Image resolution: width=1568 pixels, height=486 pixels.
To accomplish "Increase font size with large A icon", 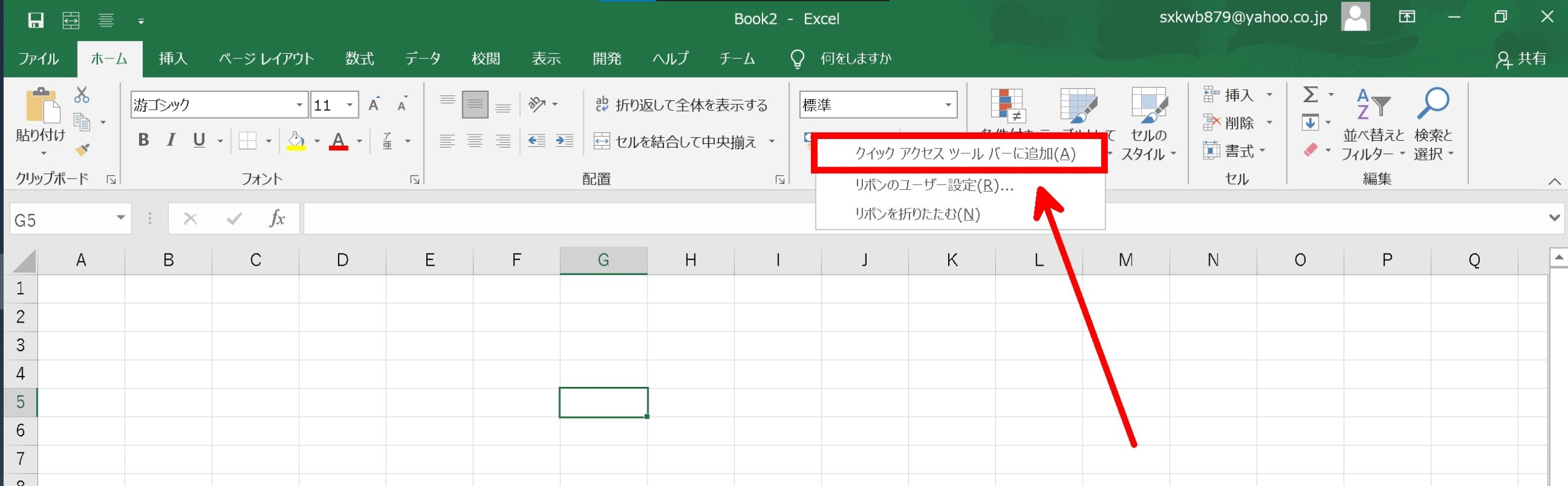I will coord(374,105).
